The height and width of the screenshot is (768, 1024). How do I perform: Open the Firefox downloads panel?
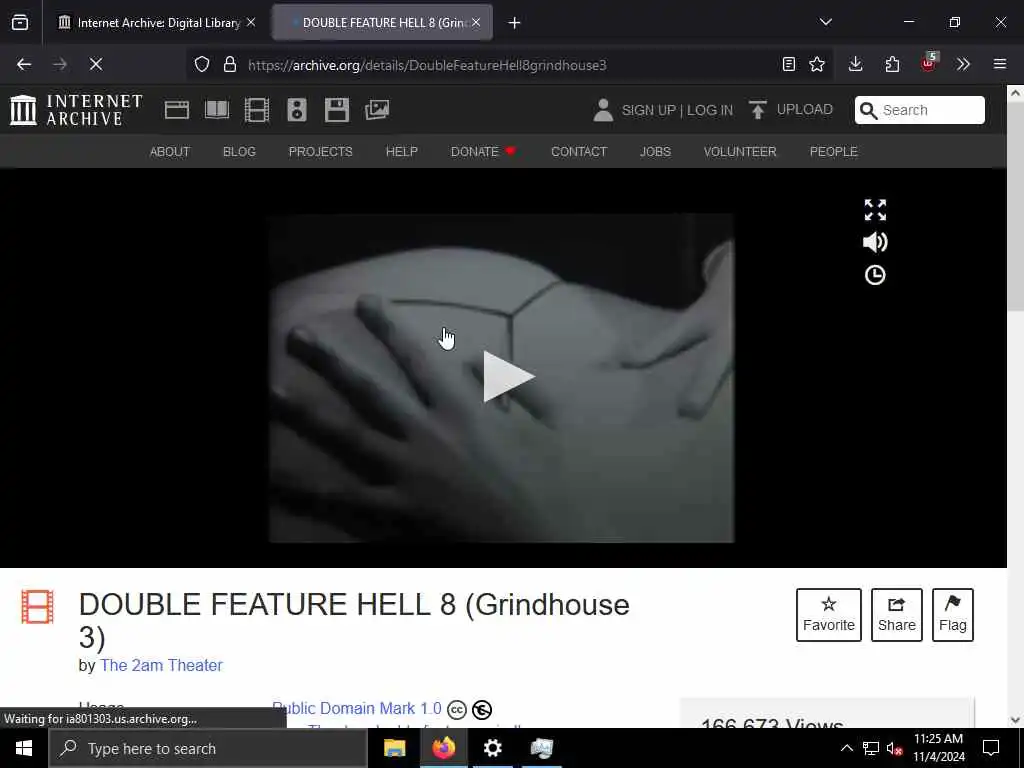point(856,64)
